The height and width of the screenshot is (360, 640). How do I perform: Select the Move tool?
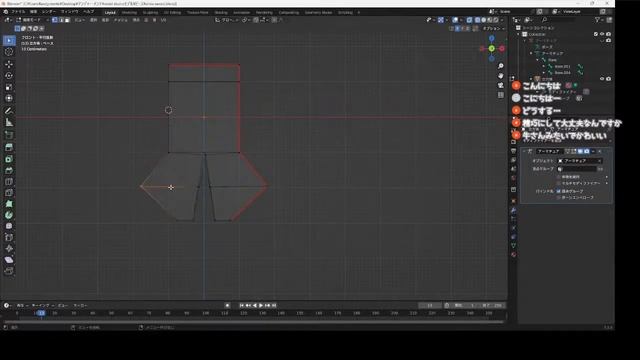9,64
